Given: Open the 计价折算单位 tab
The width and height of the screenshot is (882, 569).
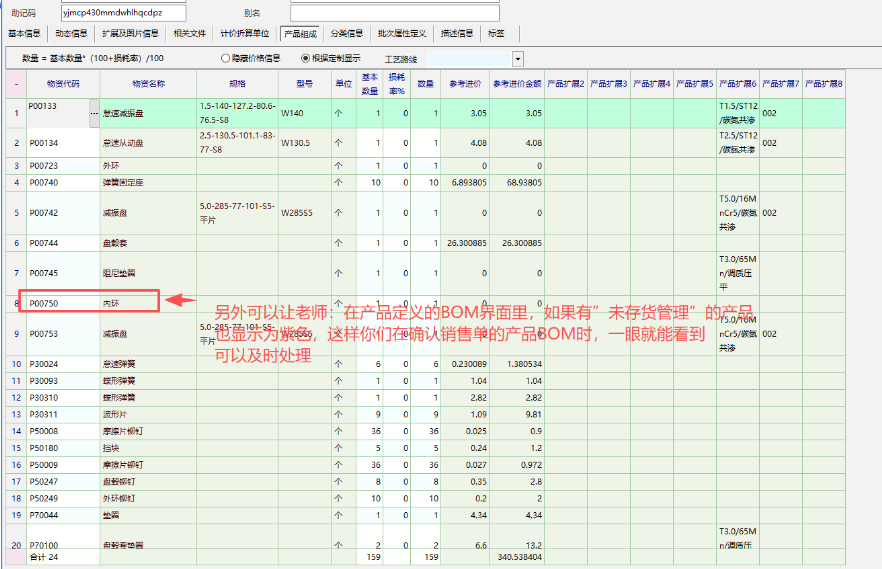Looking at the screenshot, I should 244,33.
